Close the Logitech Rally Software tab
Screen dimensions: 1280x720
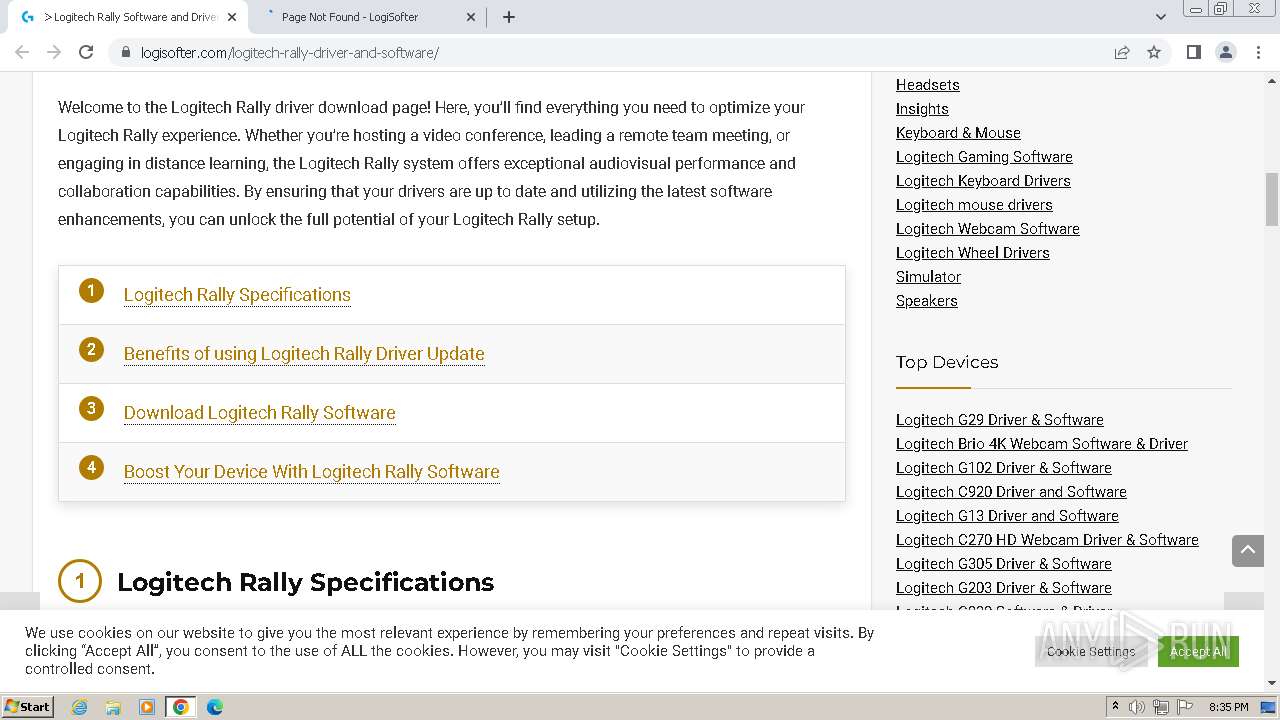coord(232,17)
